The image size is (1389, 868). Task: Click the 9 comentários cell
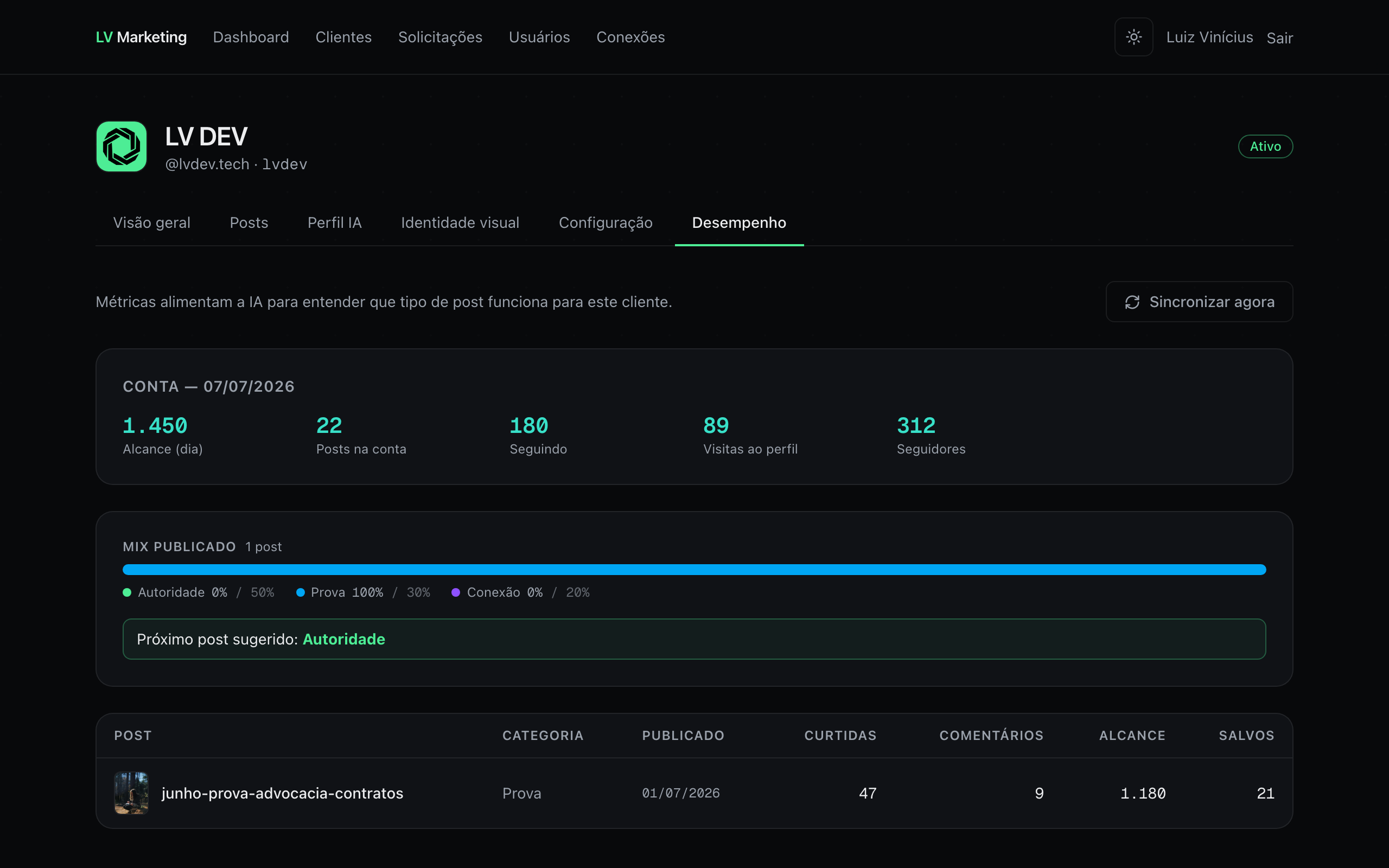[1039, 793]
